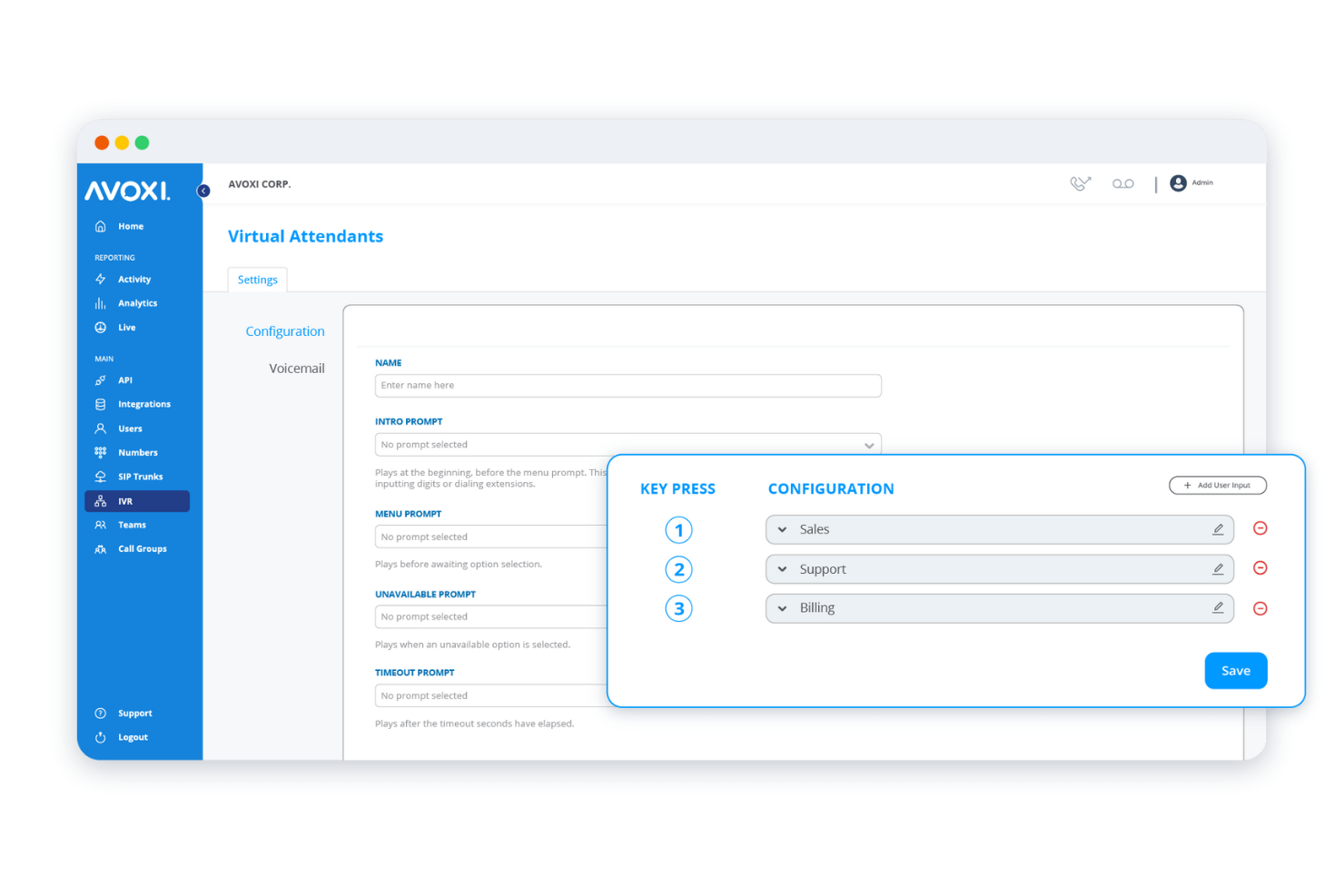Collapse the sidebar with the arrow button

click(203, 191)
